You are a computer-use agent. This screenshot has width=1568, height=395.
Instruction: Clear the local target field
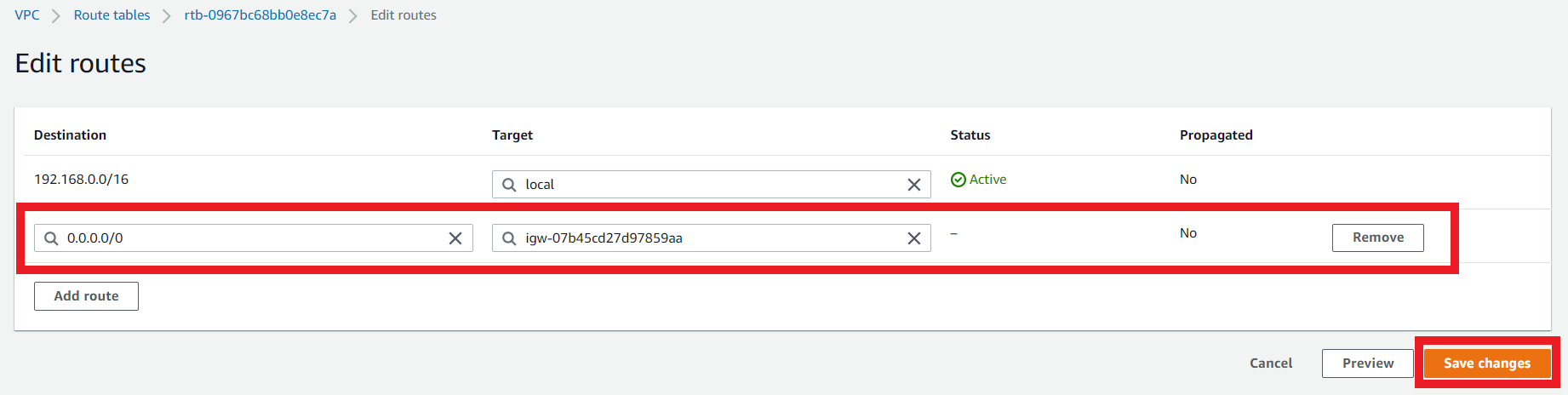pyautogui.click(x=914, y=185)
